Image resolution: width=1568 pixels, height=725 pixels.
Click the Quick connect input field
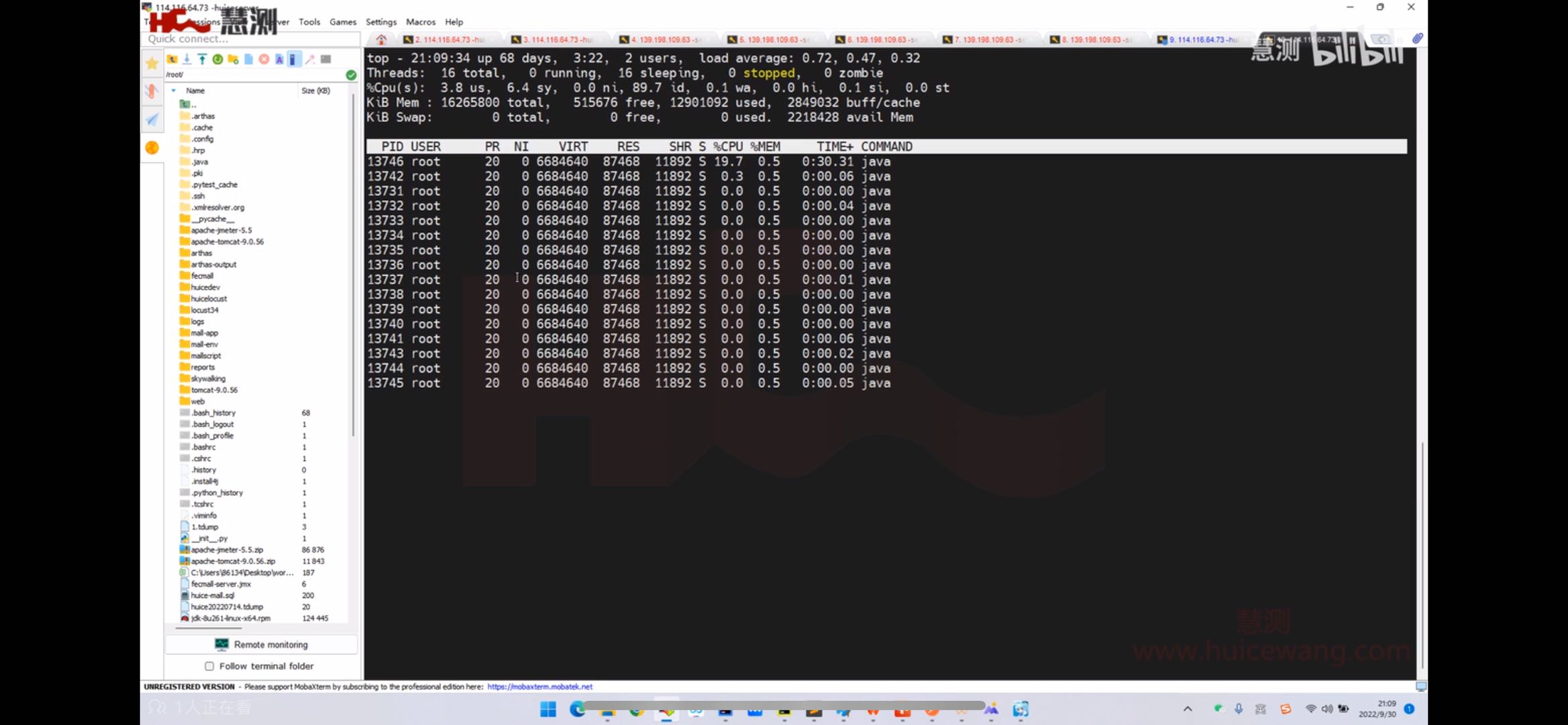pos(252,39)
